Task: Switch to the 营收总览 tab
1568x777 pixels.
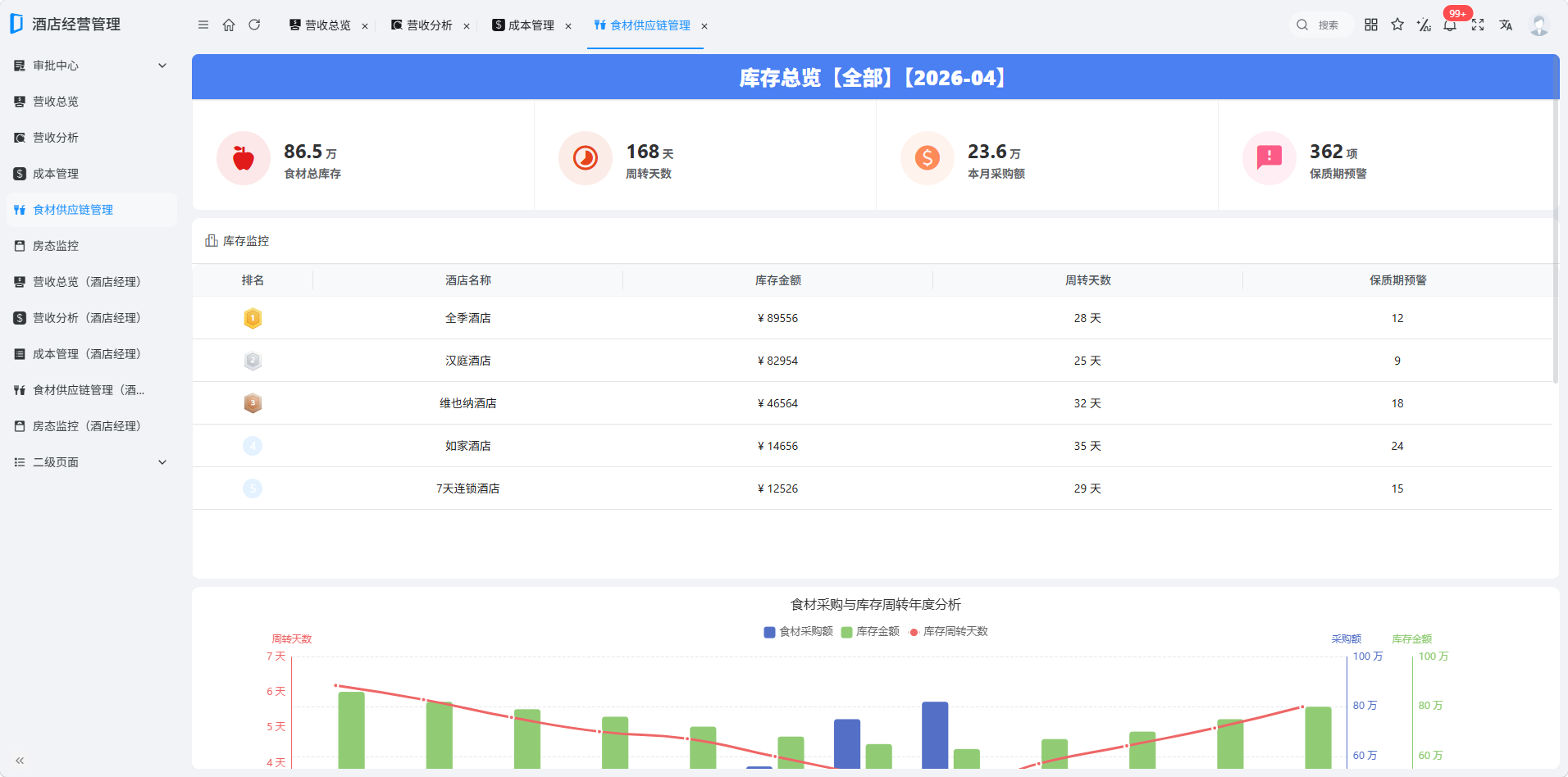Action: 320,25
